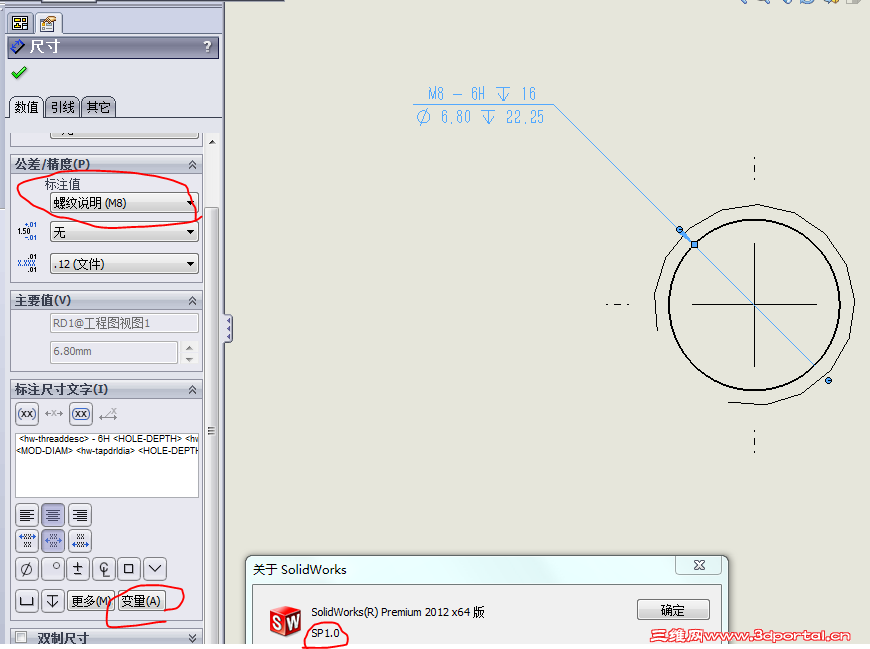870x649 pixels.
Task: Insert the counterbore symbol
Action: click(x=27, y=601)
